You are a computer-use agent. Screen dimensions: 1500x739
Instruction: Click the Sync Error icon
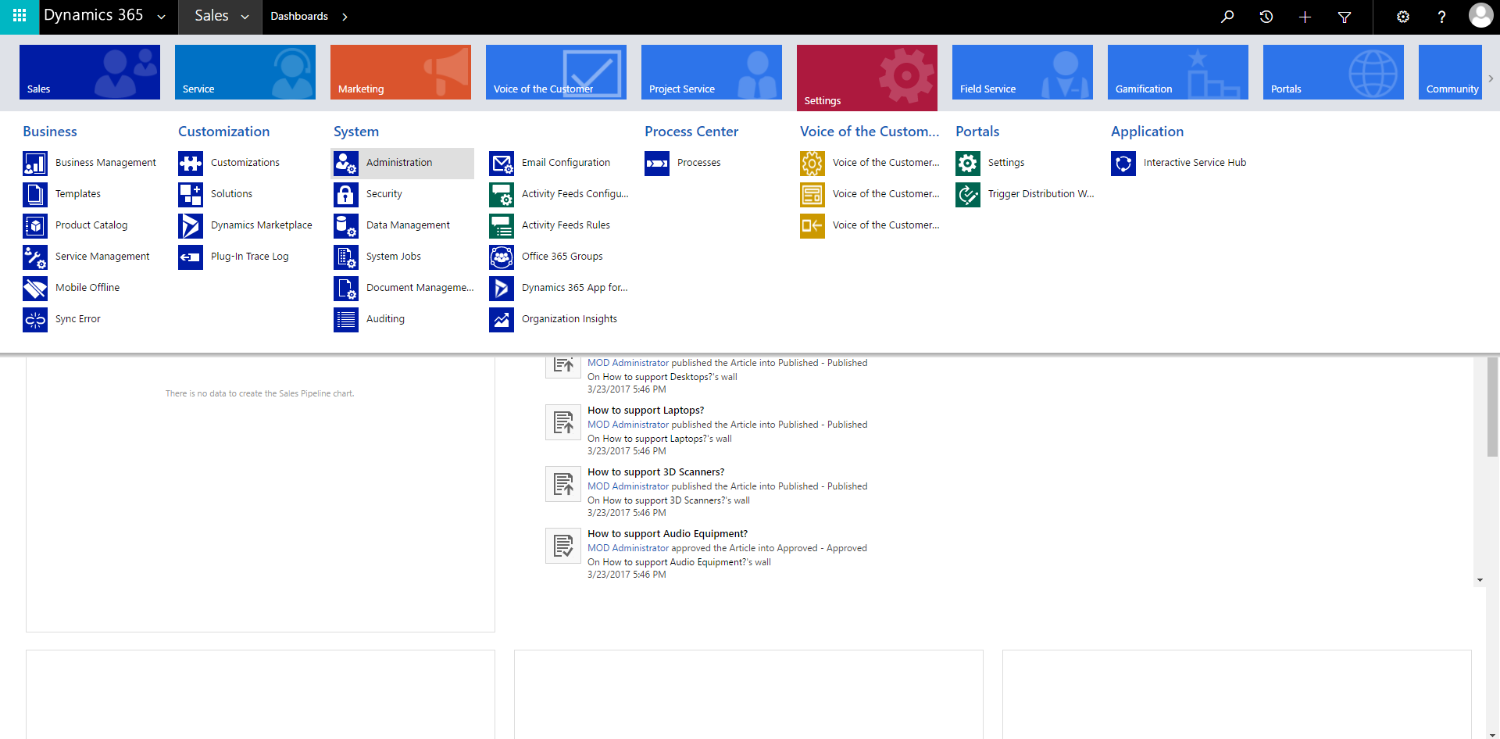(35, 319)
